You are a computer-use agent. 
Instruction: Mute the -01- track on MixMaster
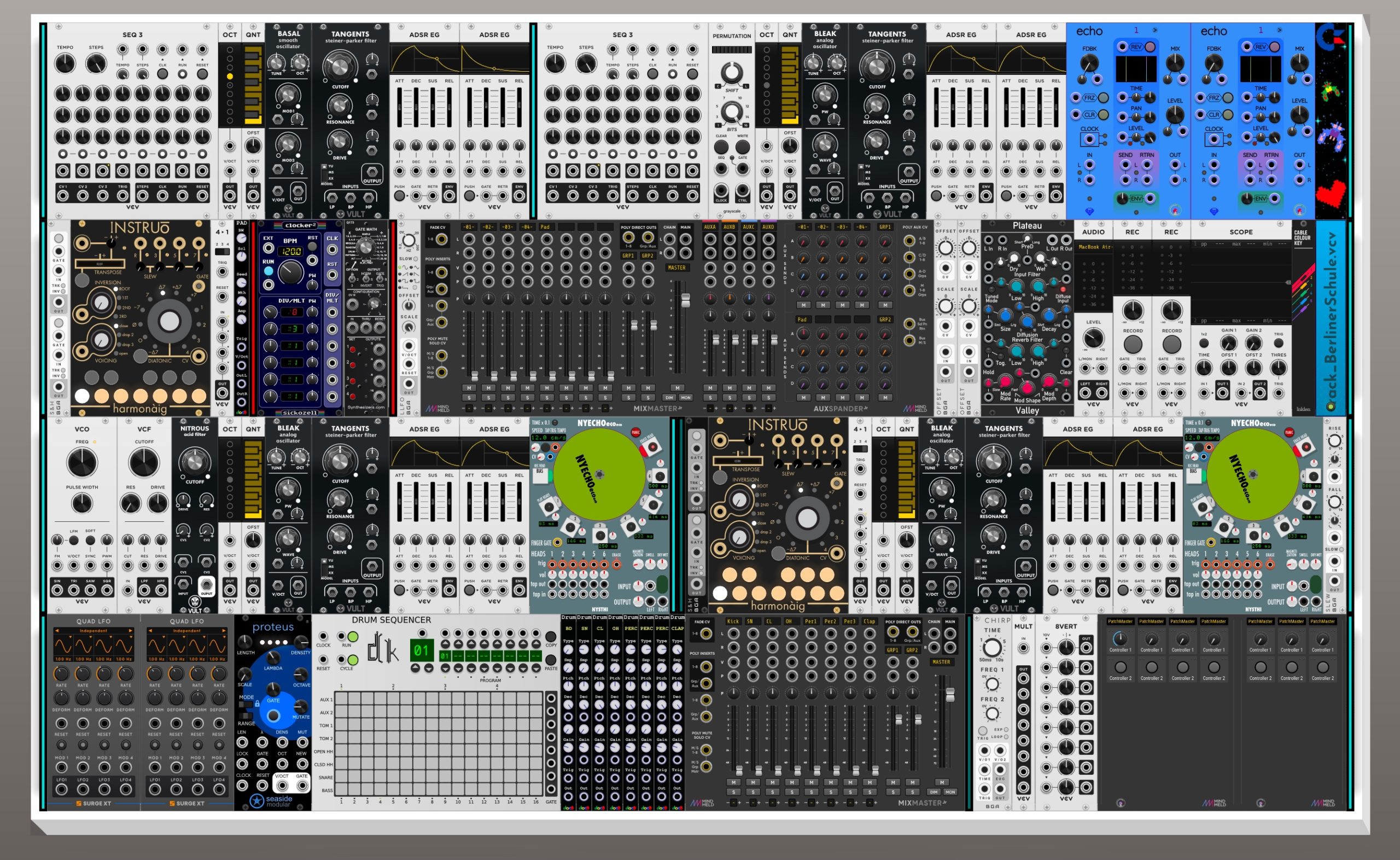point(469,388)
